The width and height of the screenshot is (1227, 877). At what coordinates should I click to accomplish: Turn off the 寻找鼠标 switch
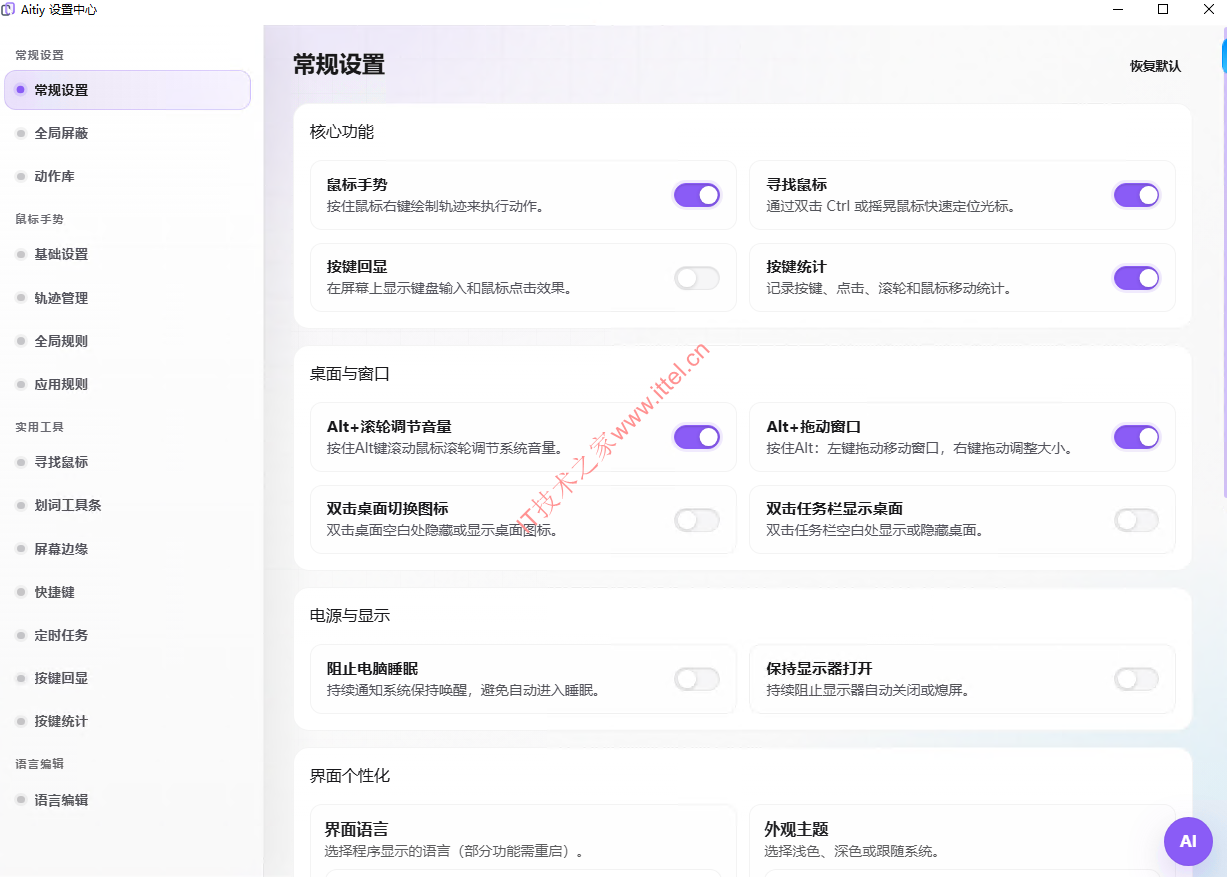tap(1137, 195)
